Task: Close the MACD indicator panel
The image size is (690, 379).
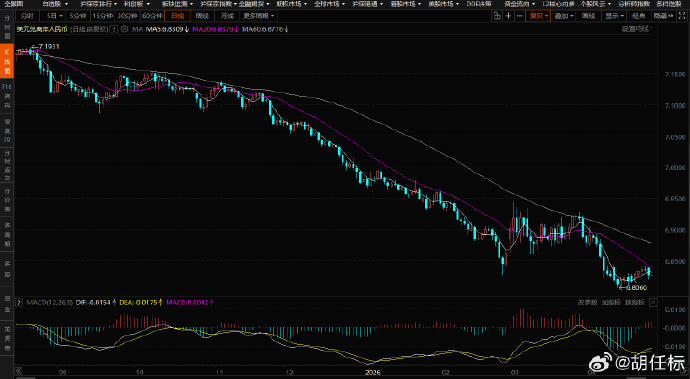Action: [653, 302]
